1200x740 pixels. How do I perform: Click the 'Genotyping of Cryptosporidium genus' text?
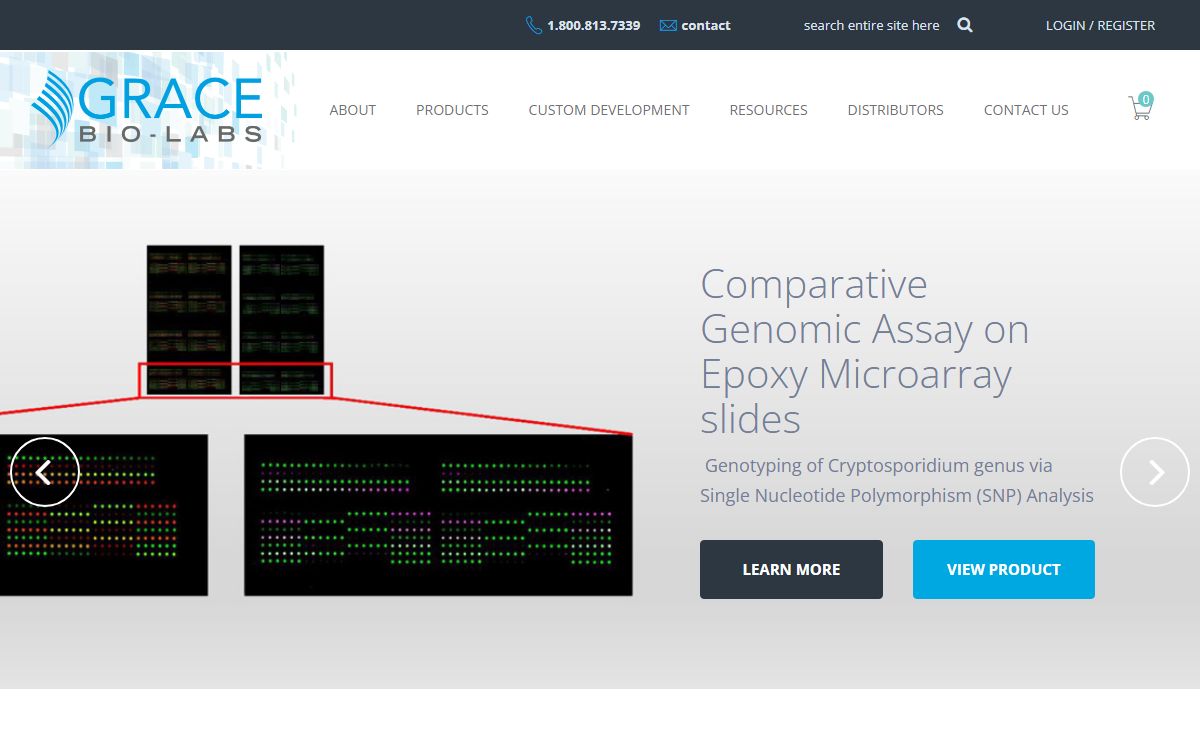pyautogui.click(x=897, y=480)
